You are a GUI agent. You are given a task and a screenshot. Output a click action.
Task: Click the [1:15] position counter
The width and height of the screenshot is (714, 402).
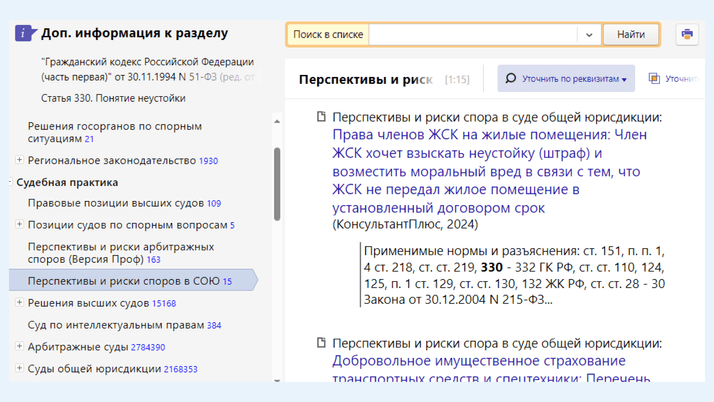(x=457, y=79)
